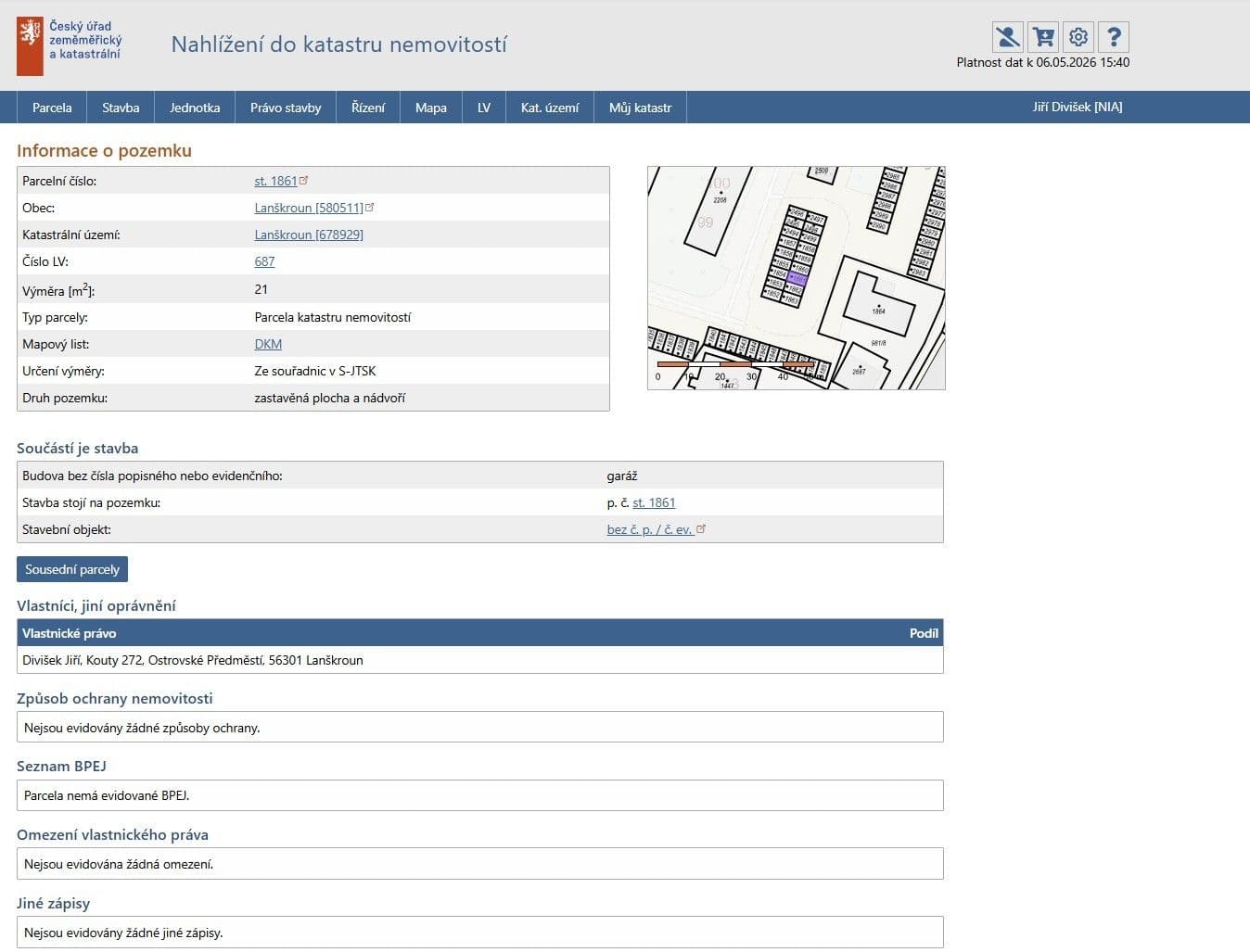
Task: Open the Mapa menu item
Action: pos(431,108)
